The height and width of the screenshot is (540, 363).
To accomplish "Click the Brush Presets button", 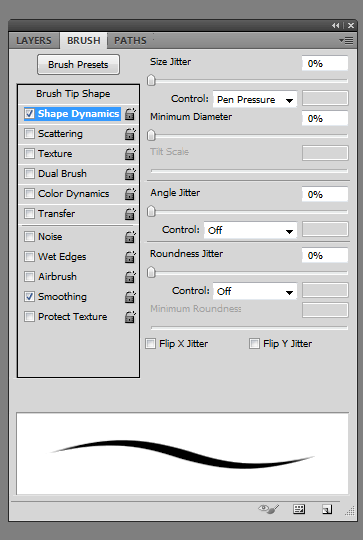I will 78,64.
